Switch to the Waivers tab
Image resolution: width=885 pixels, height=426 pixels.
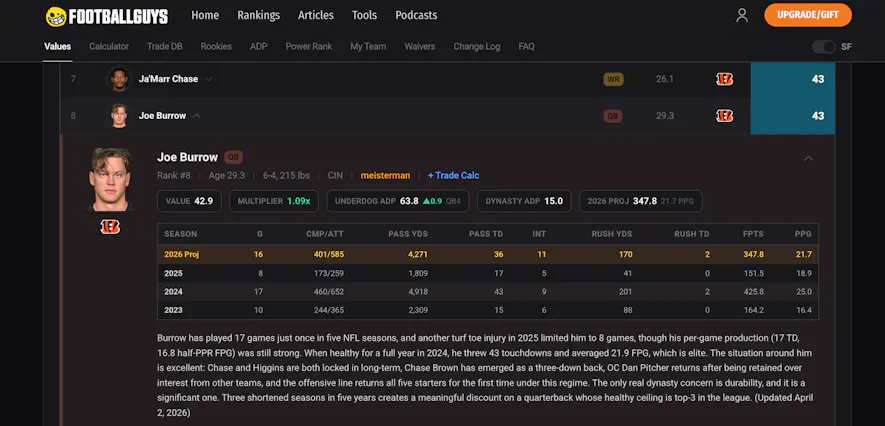coord(419,46)
